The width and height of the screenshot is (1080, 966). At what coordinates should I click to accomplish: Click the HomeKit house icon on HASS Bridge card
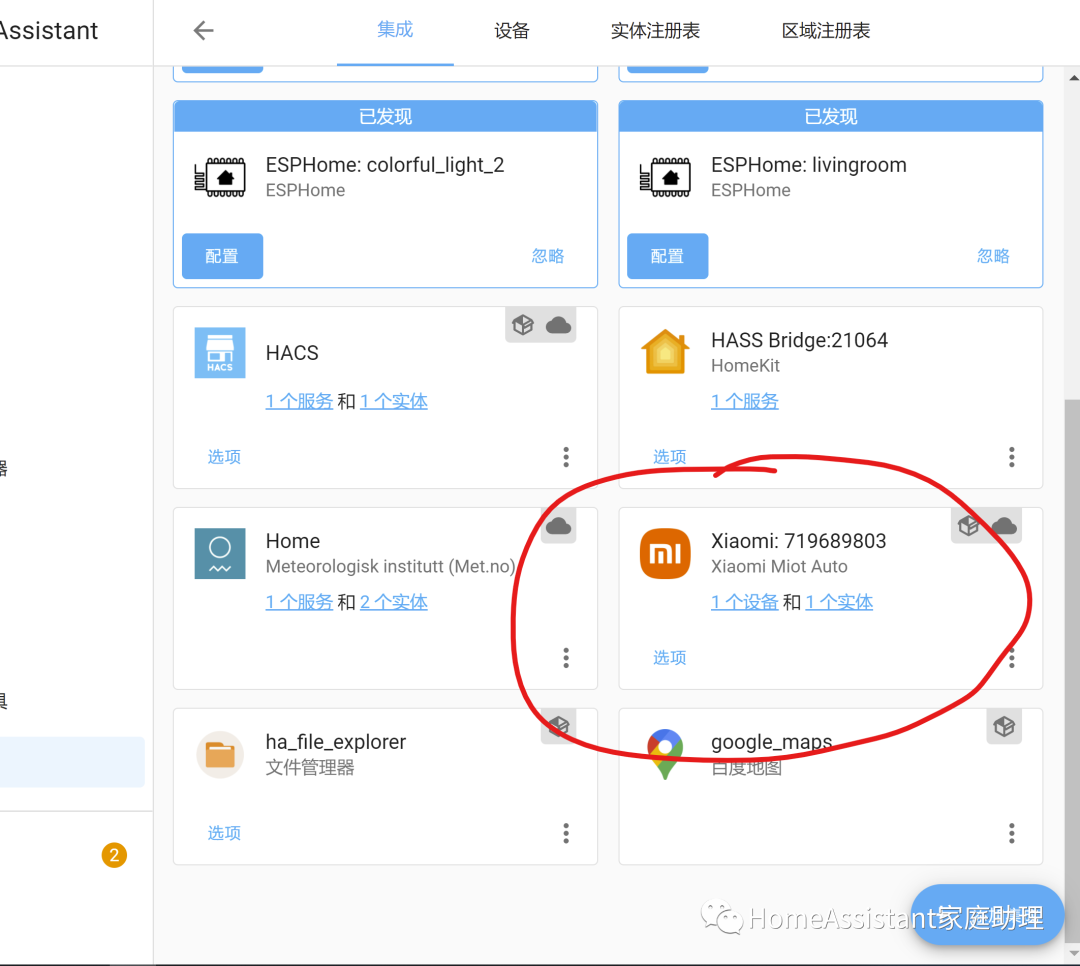point(665,352)
